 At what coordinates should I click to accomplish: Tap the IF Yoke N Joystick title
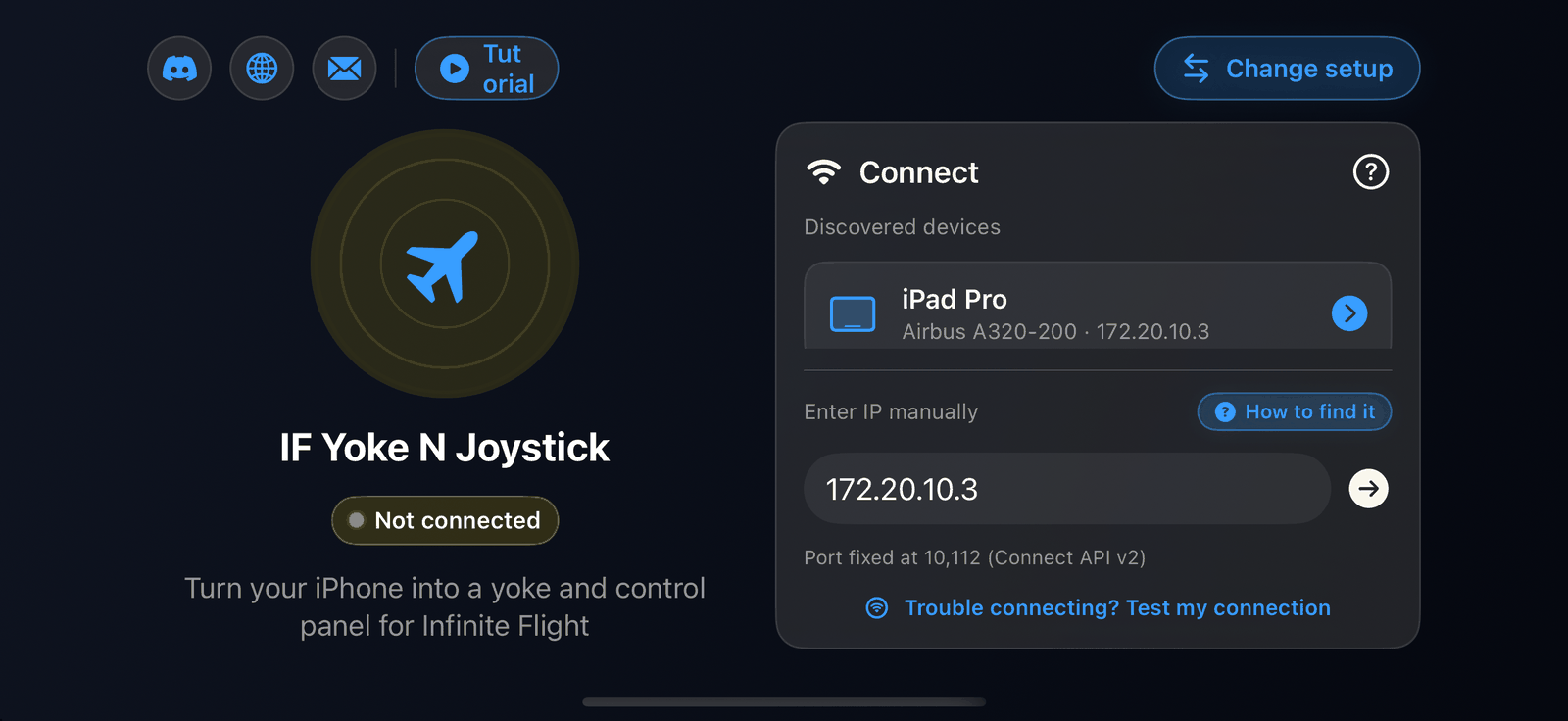tap(445, 448)
